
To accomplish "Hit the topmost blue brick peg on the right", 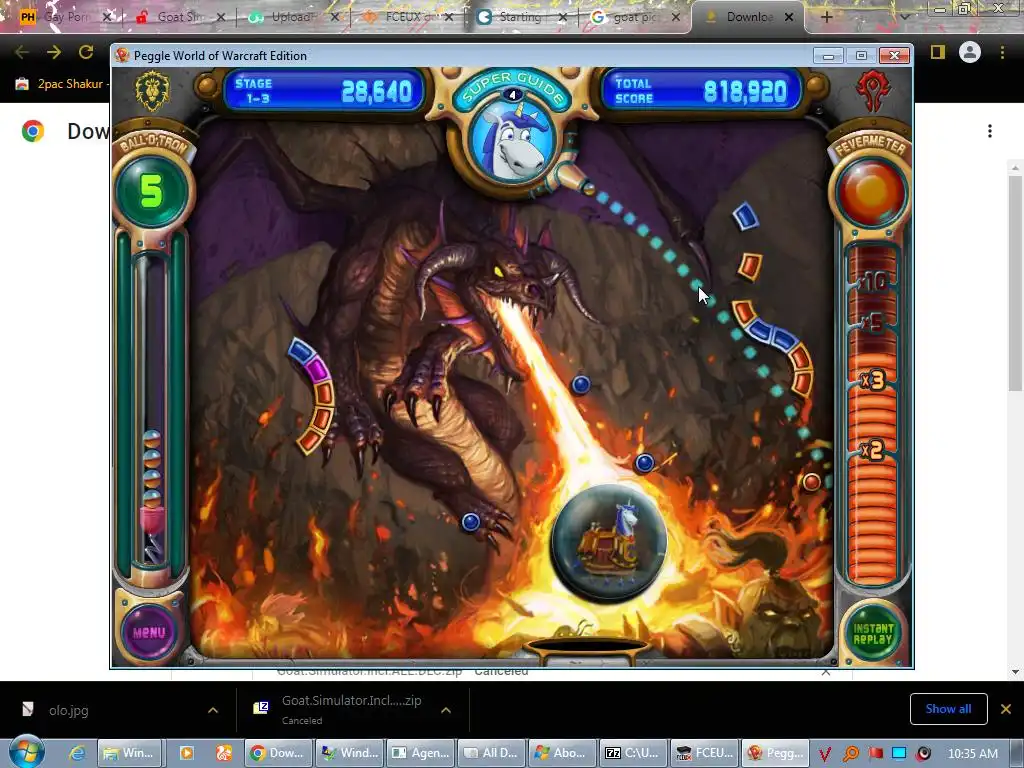I will click(746, 217).
